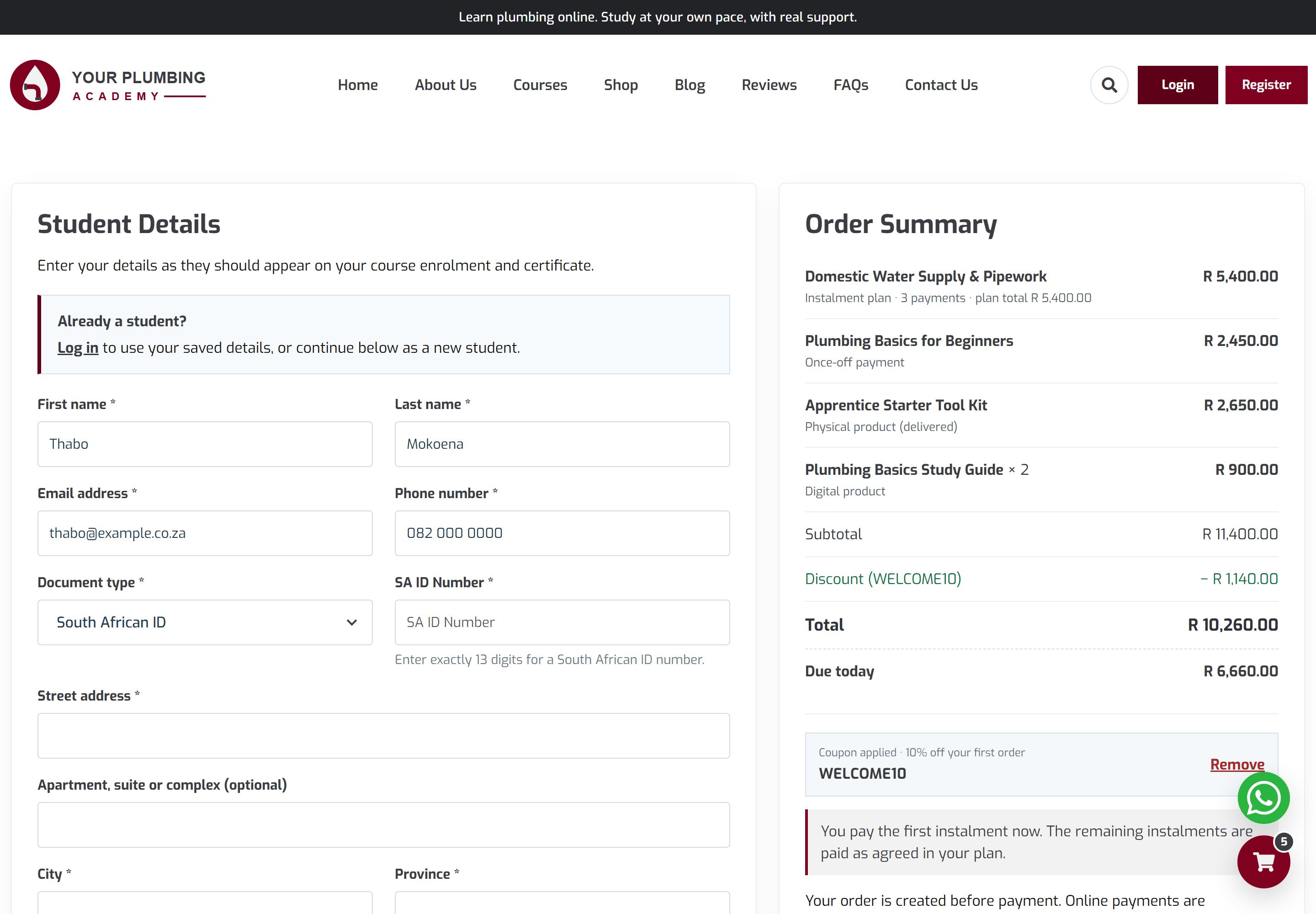Open WhatsApp chat bubble
Viewport: 1316px width, 914px height.
pyautogui.click(x=1263, y=798)
